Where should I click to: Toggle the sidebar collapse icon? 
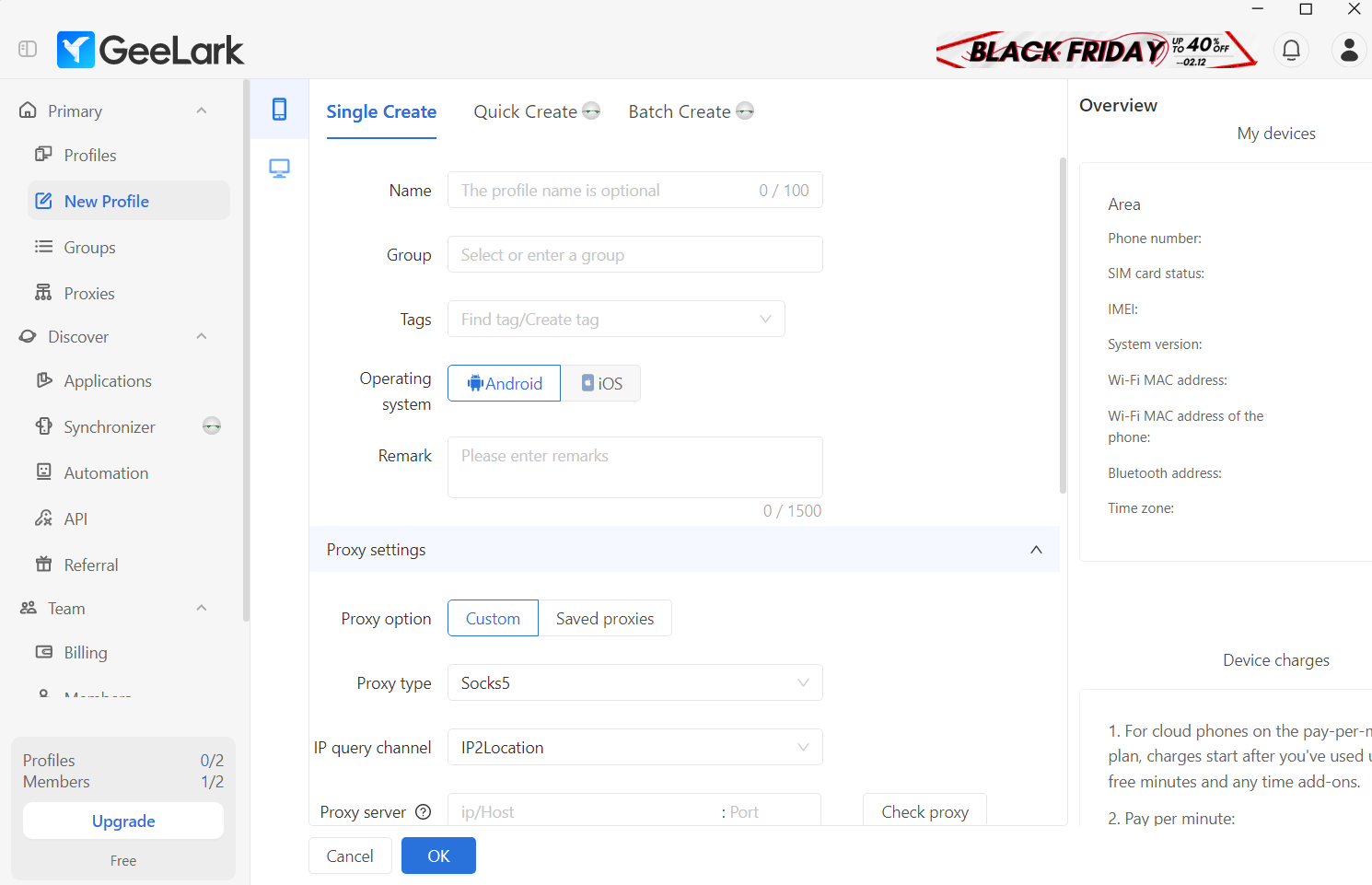[28, 49]
